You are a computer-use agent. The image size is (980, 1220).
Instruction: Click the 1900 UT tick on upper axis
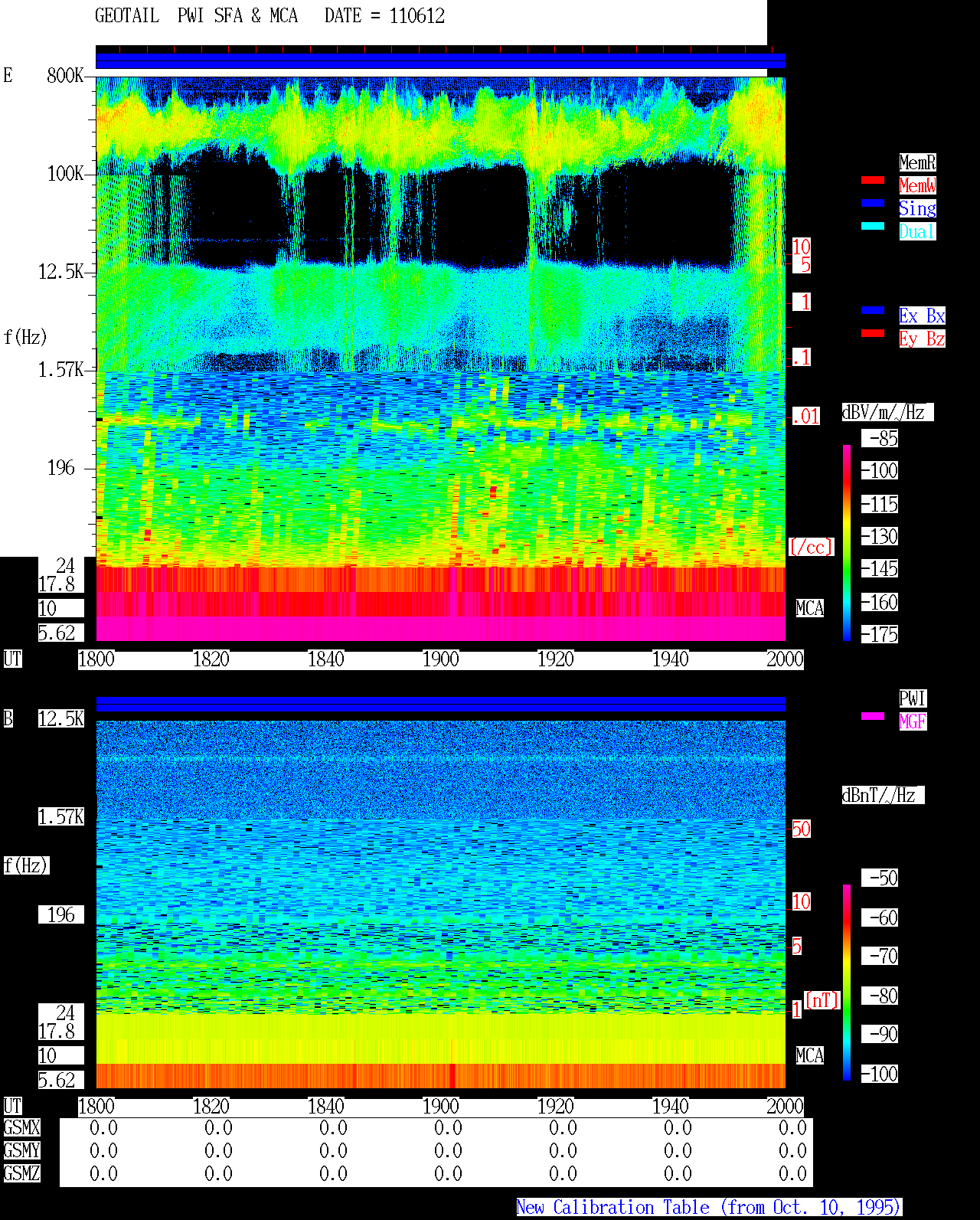(440, 659)
